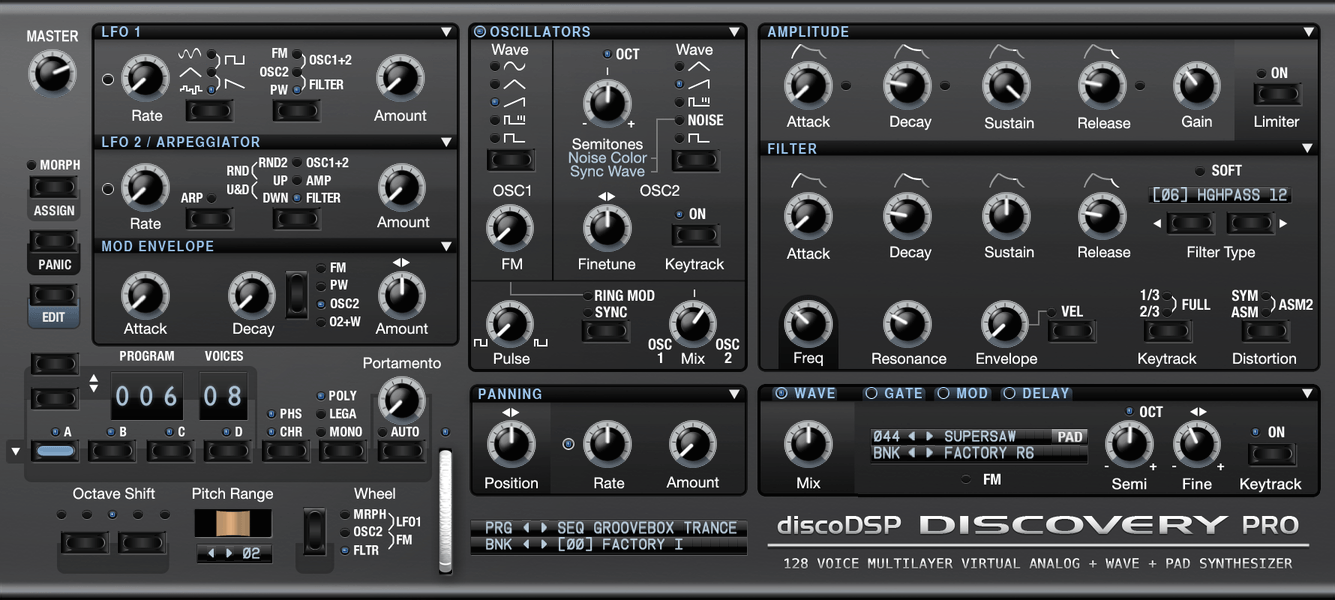Toggle the filter VEL switch
Screen dimensions: 1335x600
1072,332
